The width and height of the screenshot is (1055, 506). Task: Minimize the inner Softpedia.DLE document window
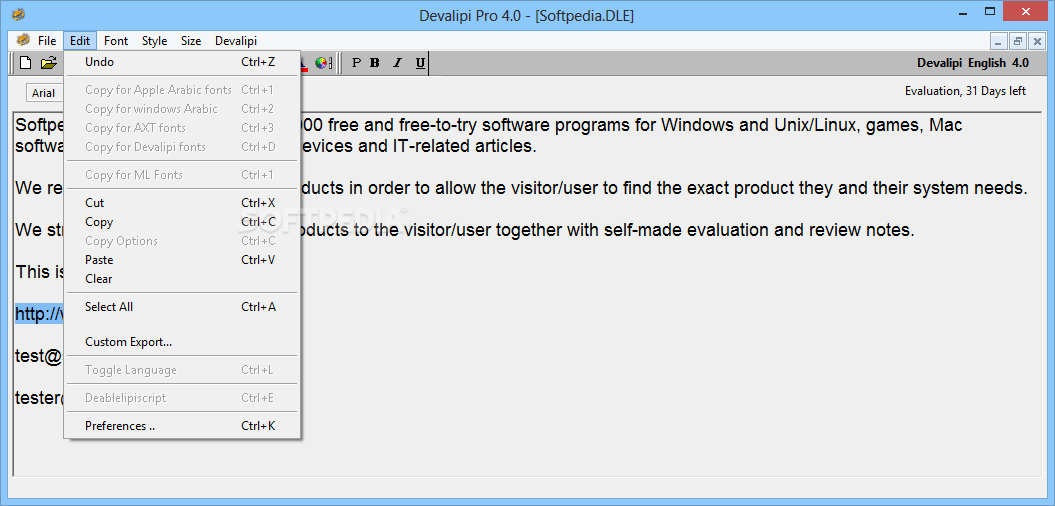998,41
